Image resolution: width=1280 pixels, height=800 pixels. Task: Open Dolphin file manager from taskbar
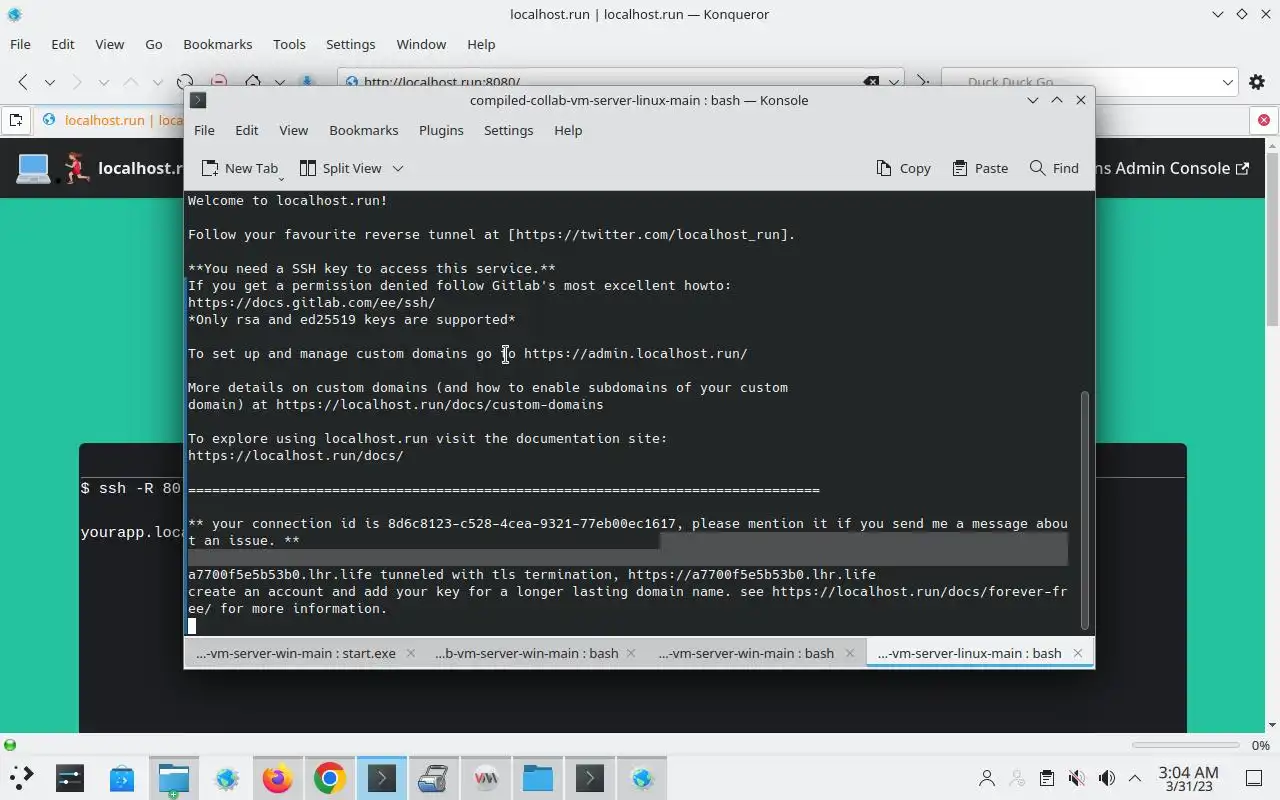coord(174,778)
